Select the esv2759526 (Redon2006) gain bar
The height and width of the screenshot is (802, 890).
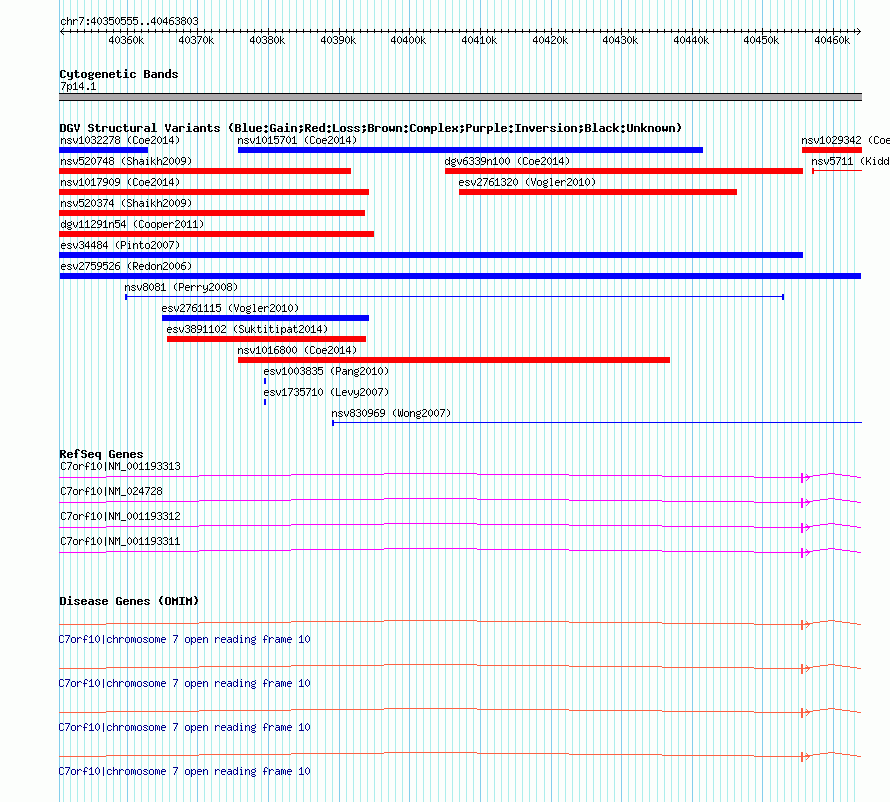(x=460, y=276)
